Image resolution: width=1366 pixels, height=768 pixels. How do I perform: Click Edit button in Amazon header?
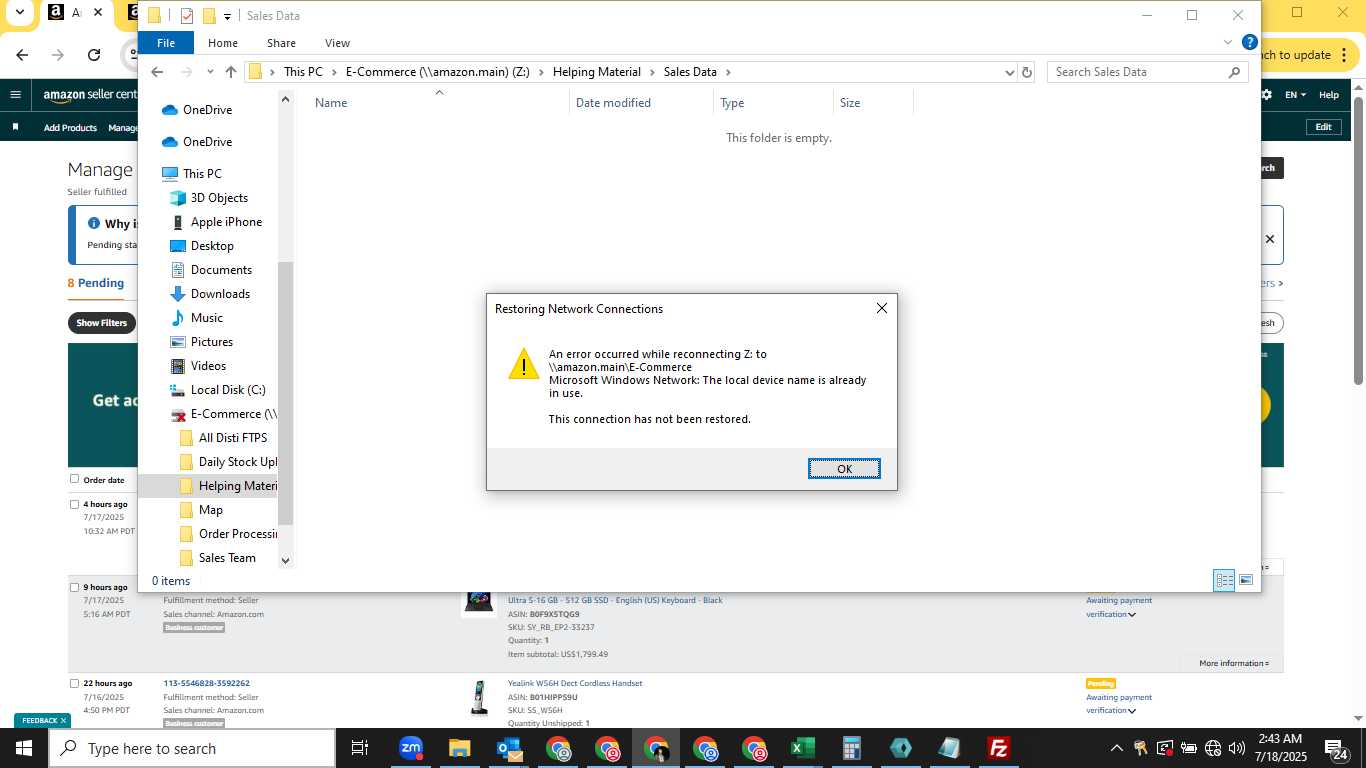click(1323, 127)
